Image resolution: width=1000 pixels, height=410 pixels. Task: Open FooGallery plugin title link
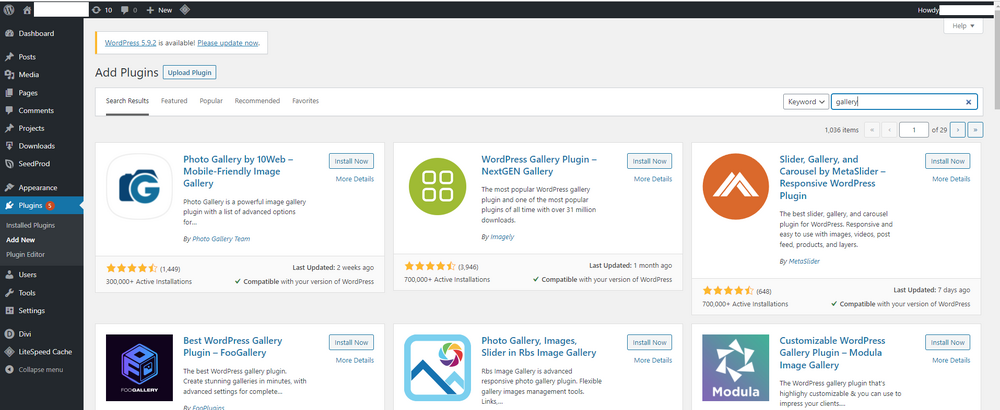tap(232, 346)
